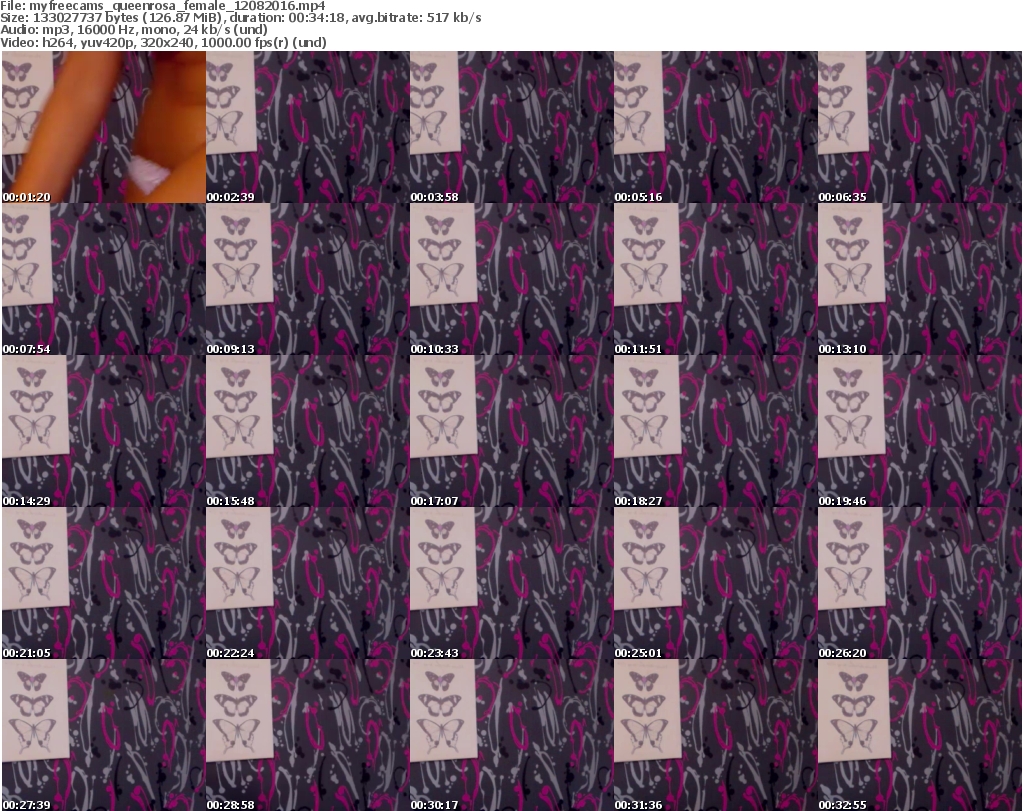Image resolution: width=1024 pixels, height=811 pixels.
Task: Open the frame at 00:13:10
Action: click(x=920, y=279)
